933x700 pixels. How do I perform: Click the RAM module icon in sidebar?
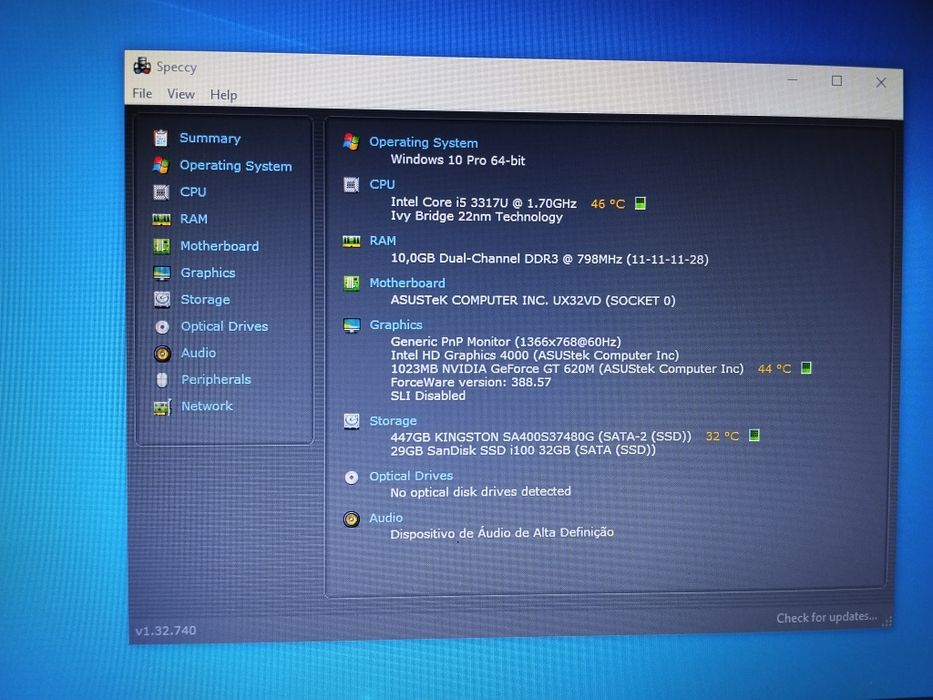tap(161, 219)
